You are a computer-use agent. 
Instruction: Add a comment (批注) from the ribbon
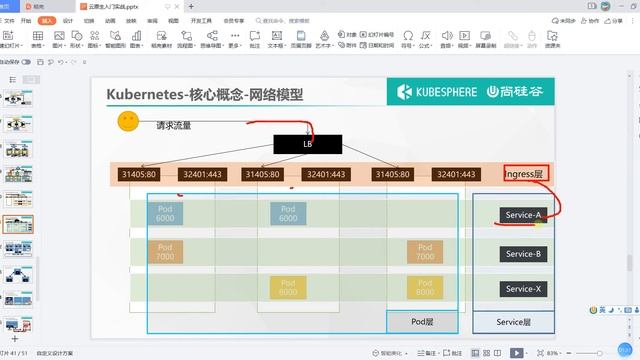(x=255, y=39)
